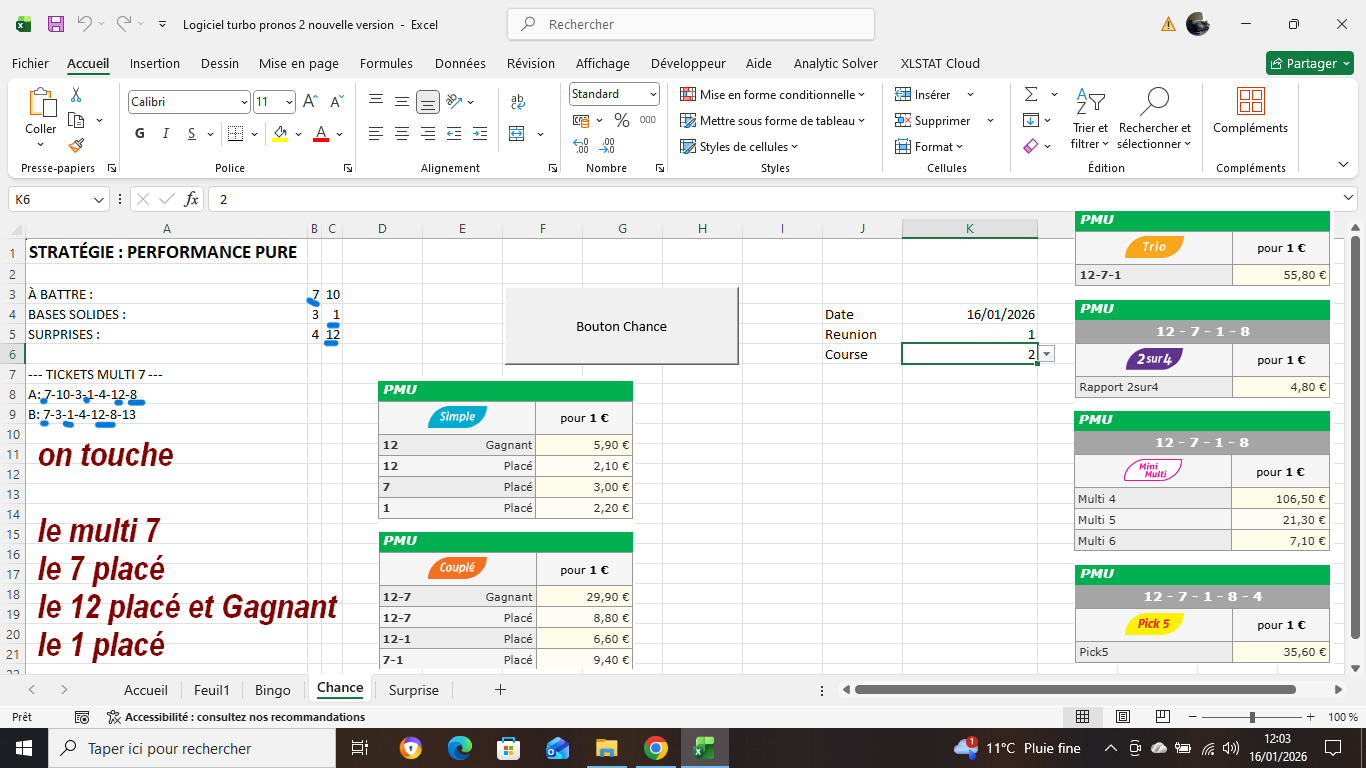Apply the red font color
Screen dimensions: 1366x768
(x=321, y=134)
